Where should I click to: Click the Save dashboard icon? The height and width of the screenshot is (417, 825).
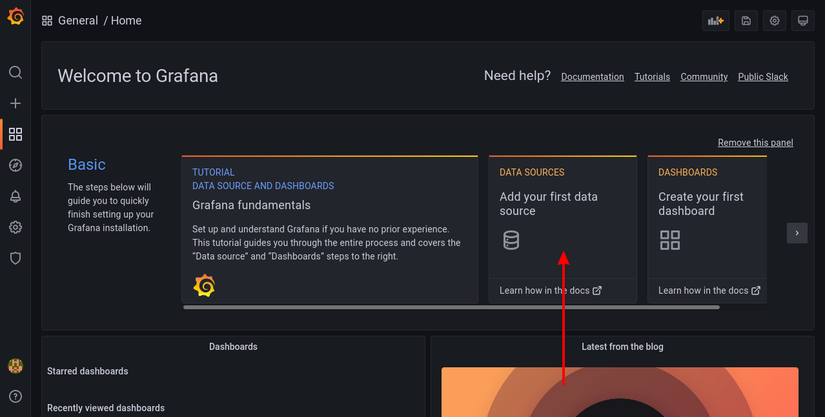coord(745,21)
